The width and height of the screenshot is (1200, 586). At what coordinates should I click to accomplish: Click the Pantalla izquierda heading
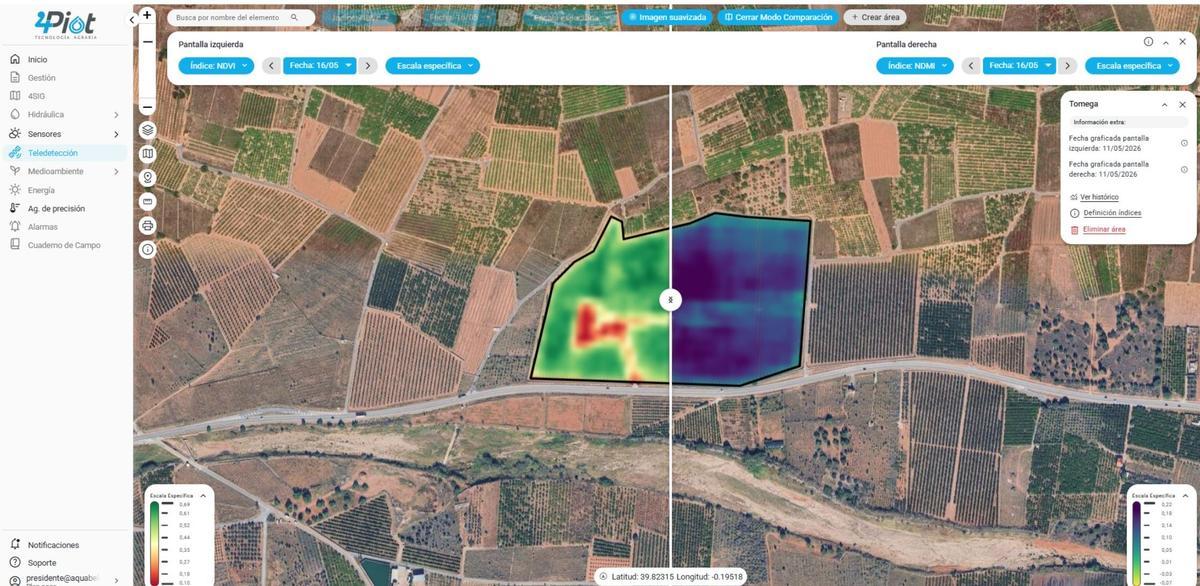pyautogui.click(x=210, y=44)
